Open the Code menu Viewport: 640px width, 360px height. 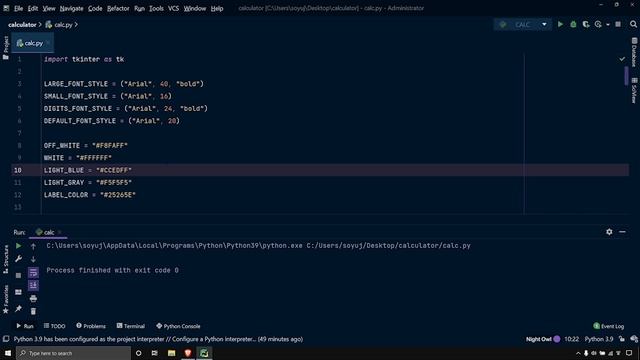pos(95,8)
